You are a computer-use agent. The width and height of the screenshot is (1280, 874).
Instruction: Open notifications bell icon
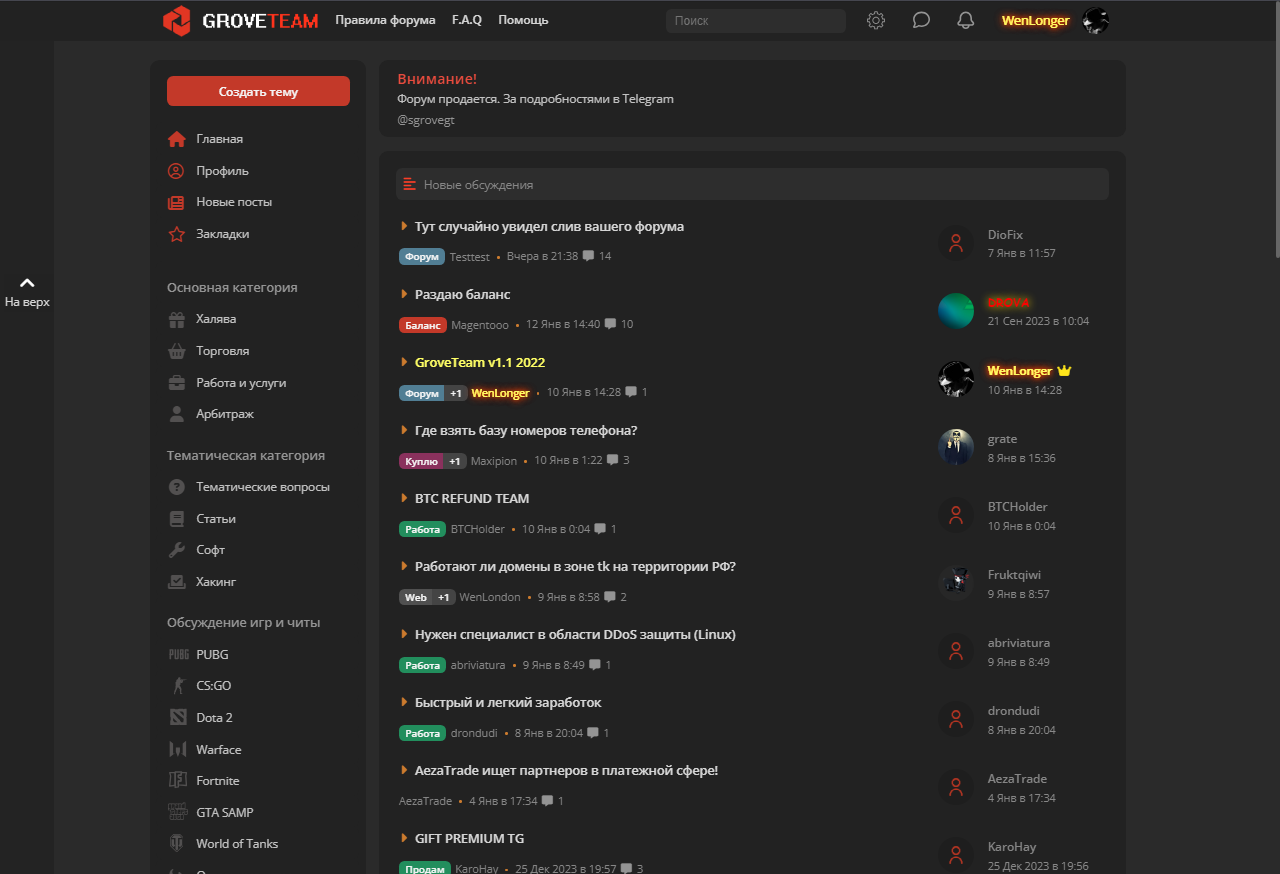[x=965, y=20]
